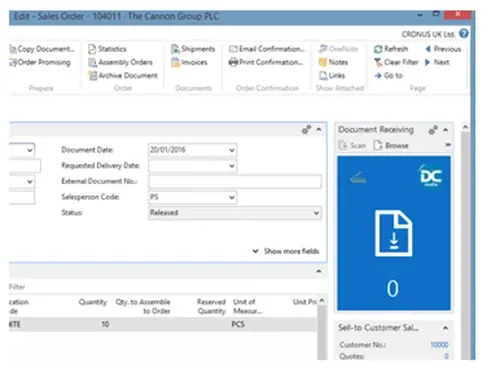Go to Previous sales order
The image size is (500, 373).
click(x=443, y=49)
